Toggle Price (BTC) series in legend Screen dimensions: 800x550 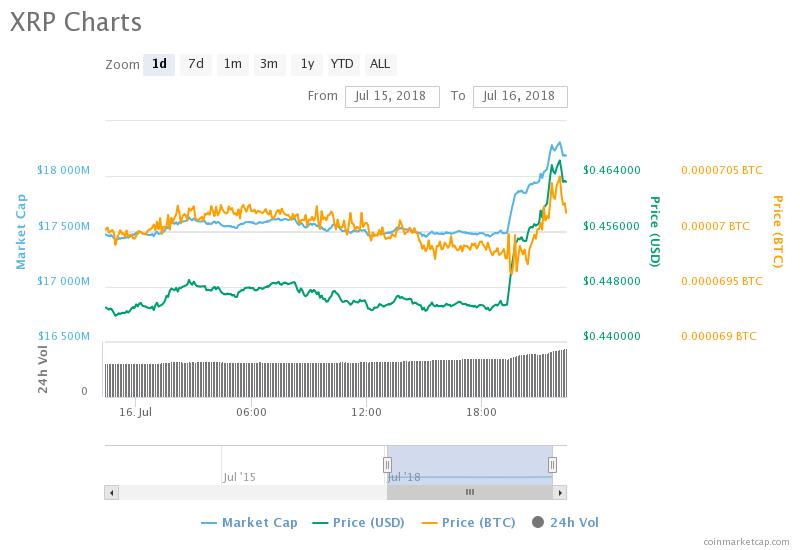point(468,522)
